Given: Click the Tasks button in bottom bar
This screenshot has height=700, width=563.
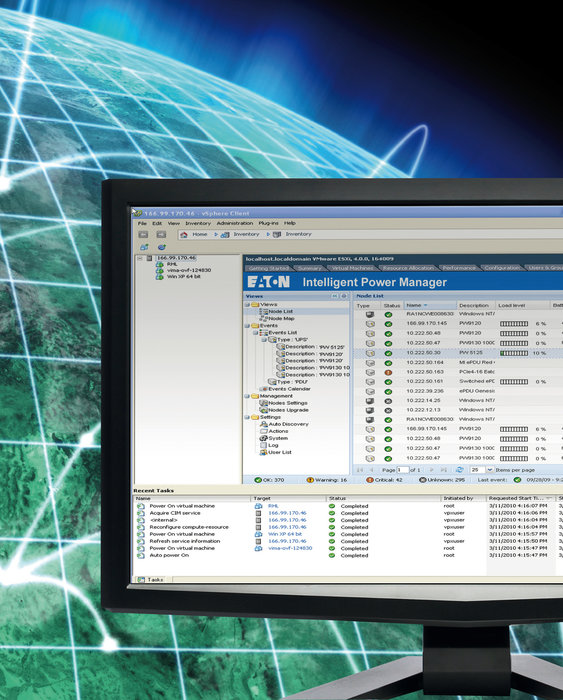Looking at the screenshot, I should [150, 579].
